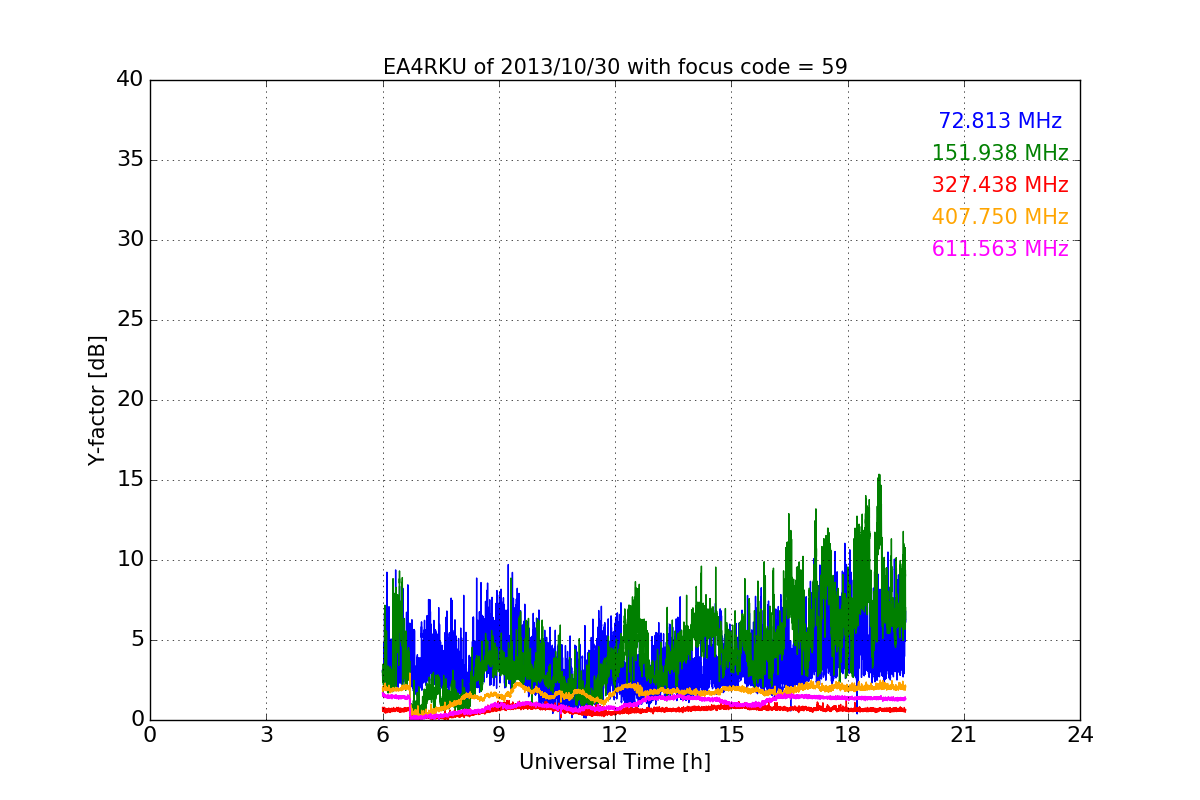Click x-axis tick label 24

pyautogui.click(x=1080, y=734)
